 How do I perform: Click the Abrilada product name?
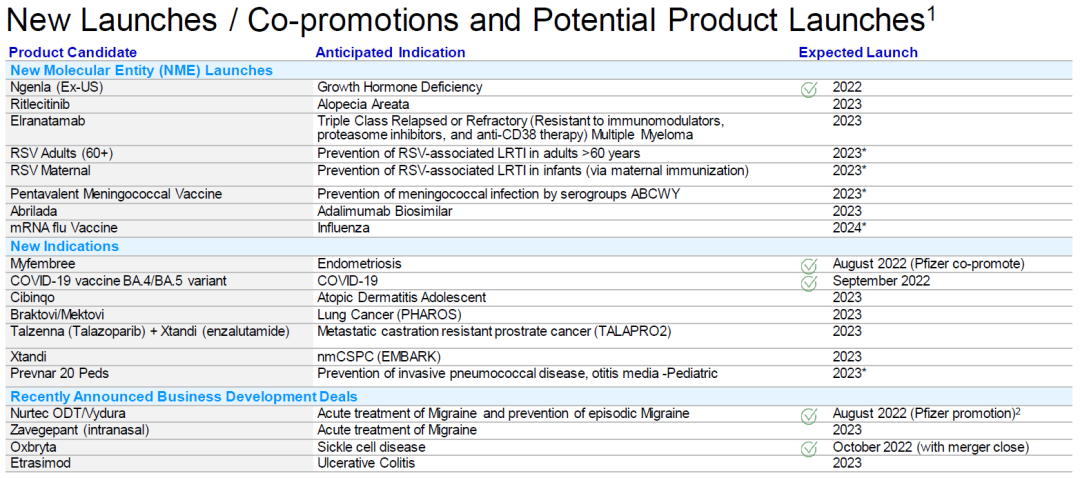click(35, 211)
